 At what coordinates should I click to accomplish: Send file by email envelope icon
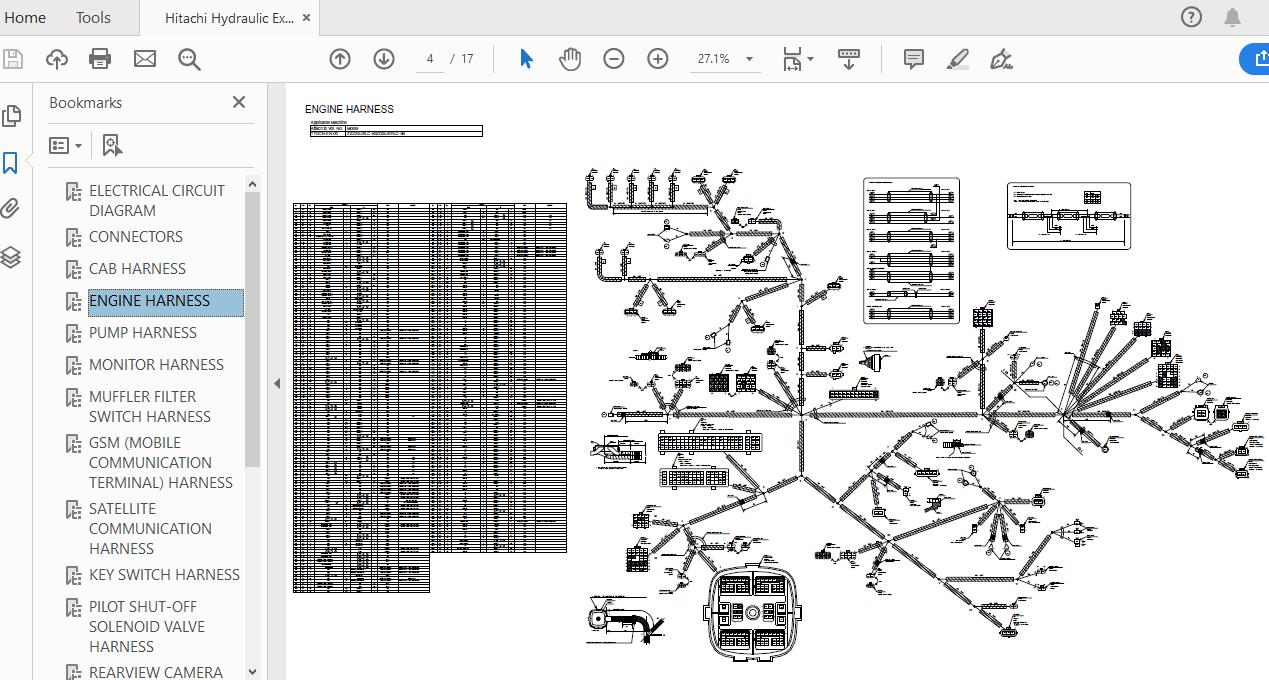[x=145, y=59]
